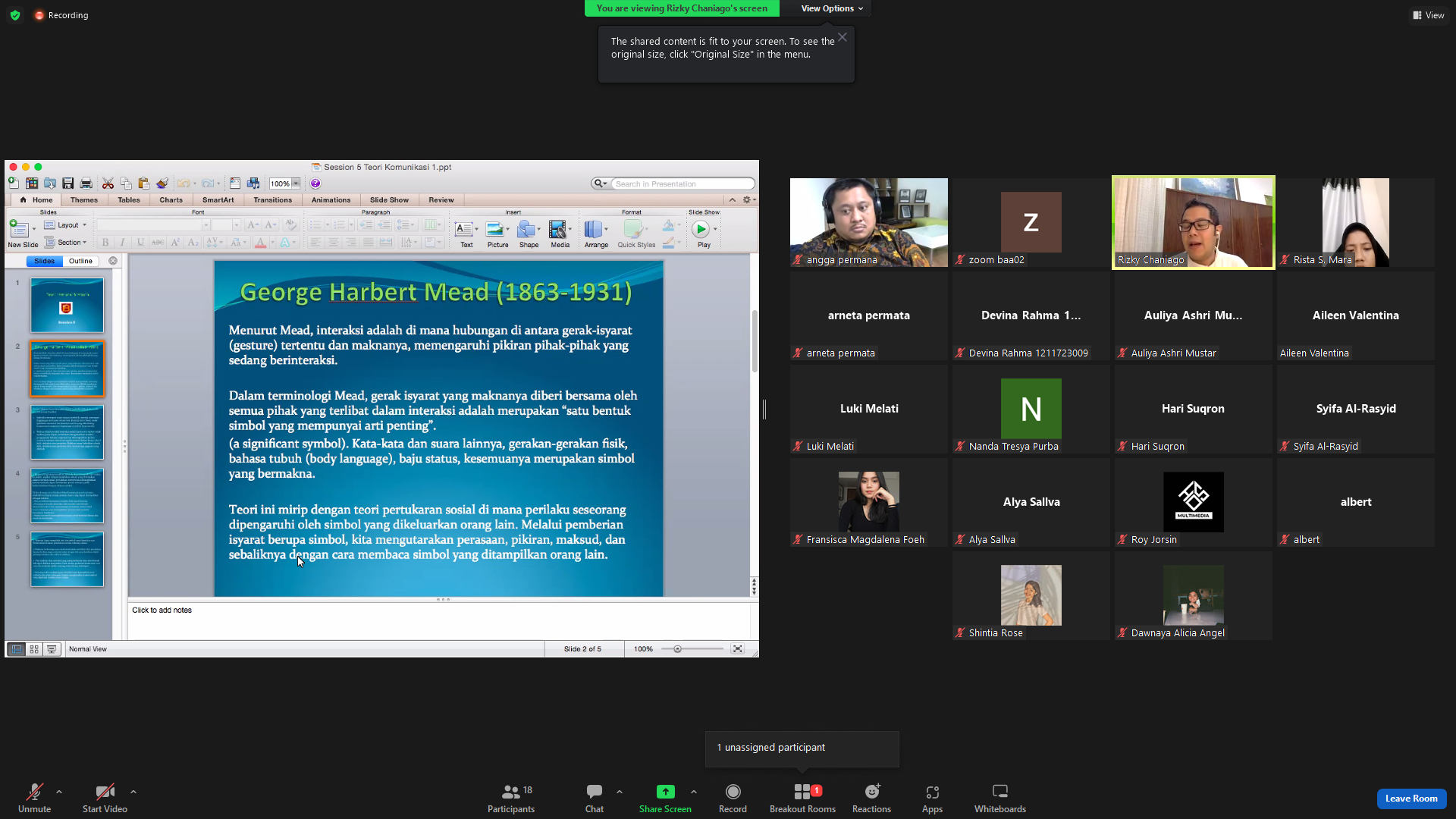Select the Cut scissors icon
The width and height of the screenshot is (1456, 819).
tap(108, 184)
